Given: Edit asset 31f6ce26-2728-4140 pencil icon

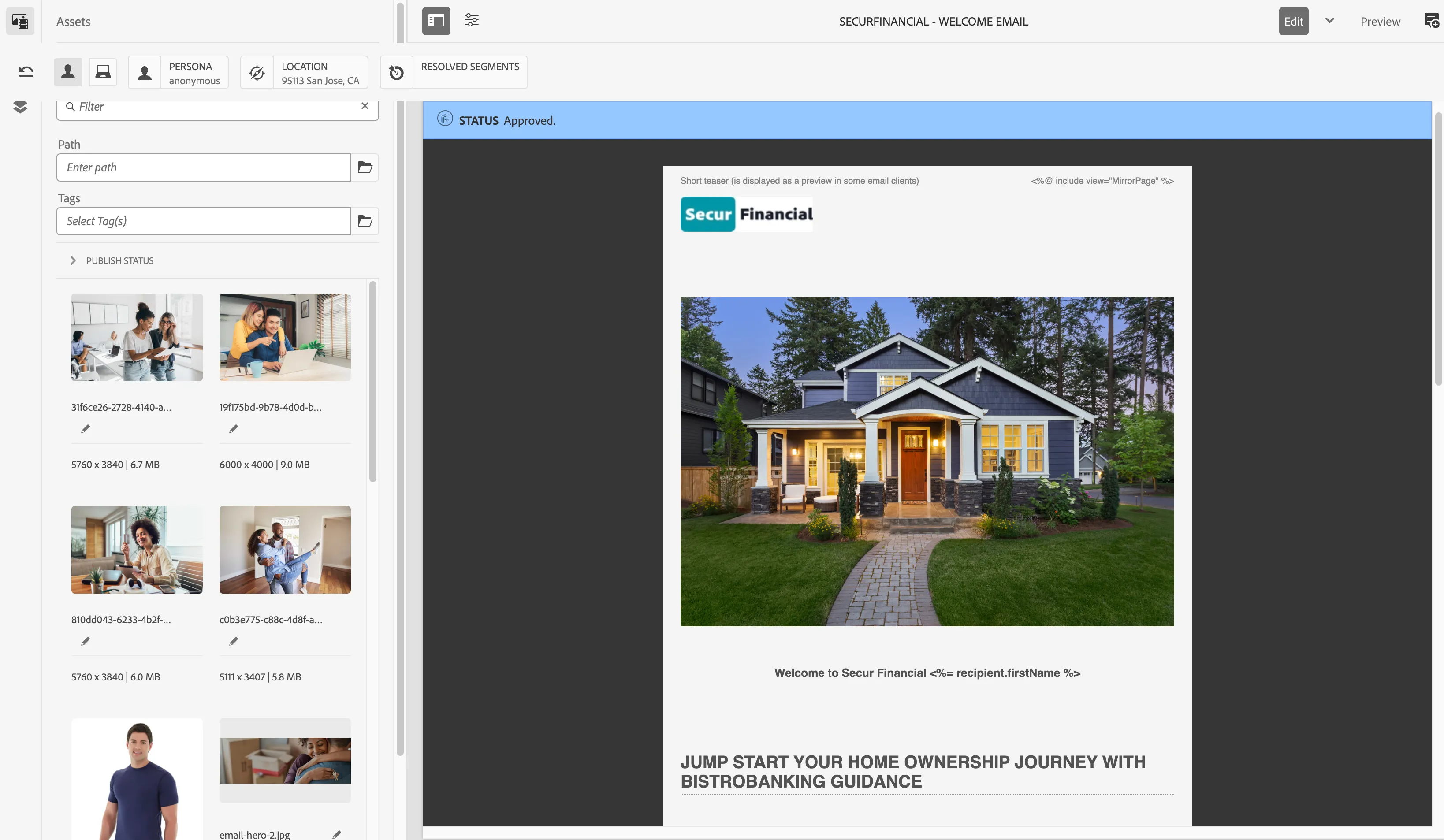Looking at the screenshot, I should click(86, 429).
